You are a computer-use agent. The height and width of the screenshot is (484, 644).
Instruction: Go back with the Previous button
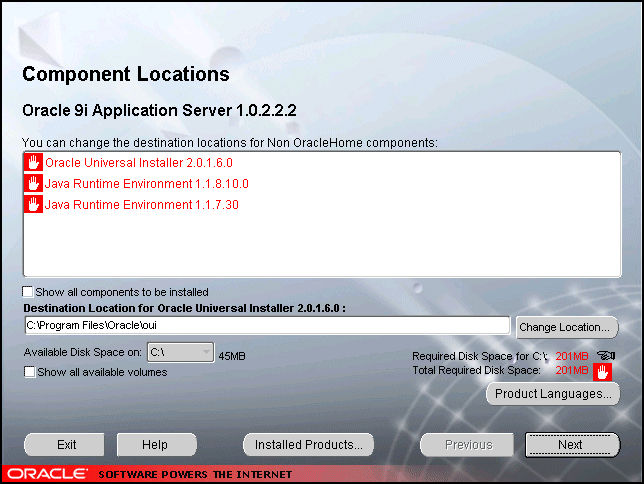[467, 445]
